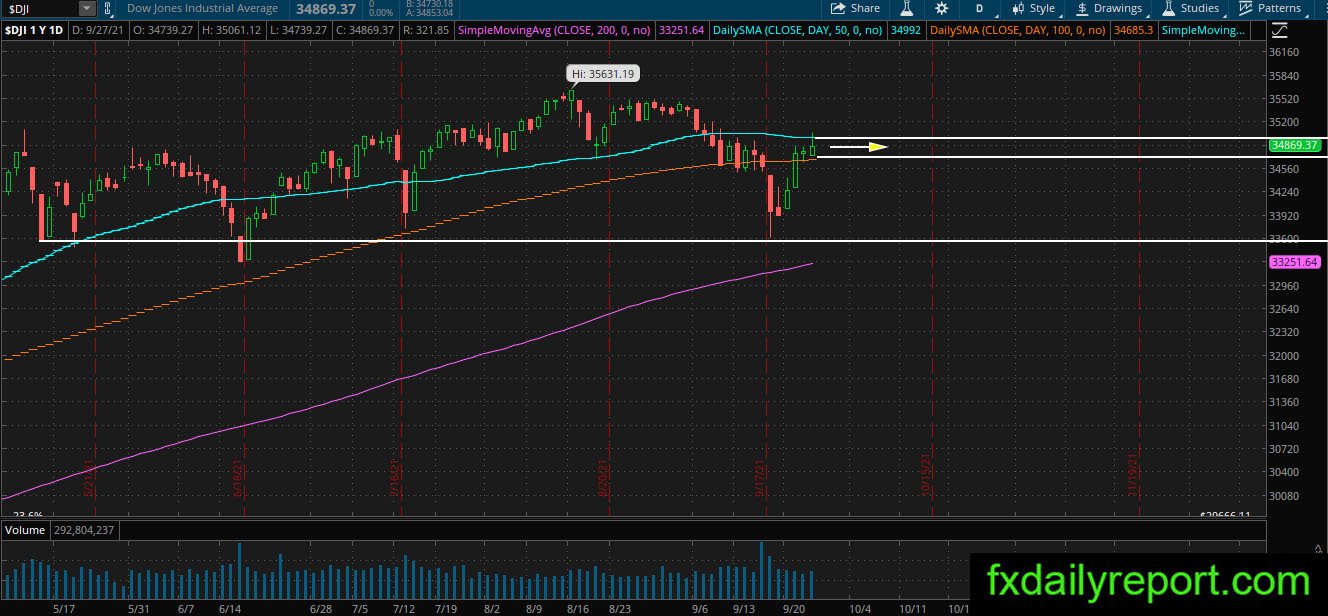Open the D timeframe dropdown
This screenshot has width=1328, height=616.
980,8
